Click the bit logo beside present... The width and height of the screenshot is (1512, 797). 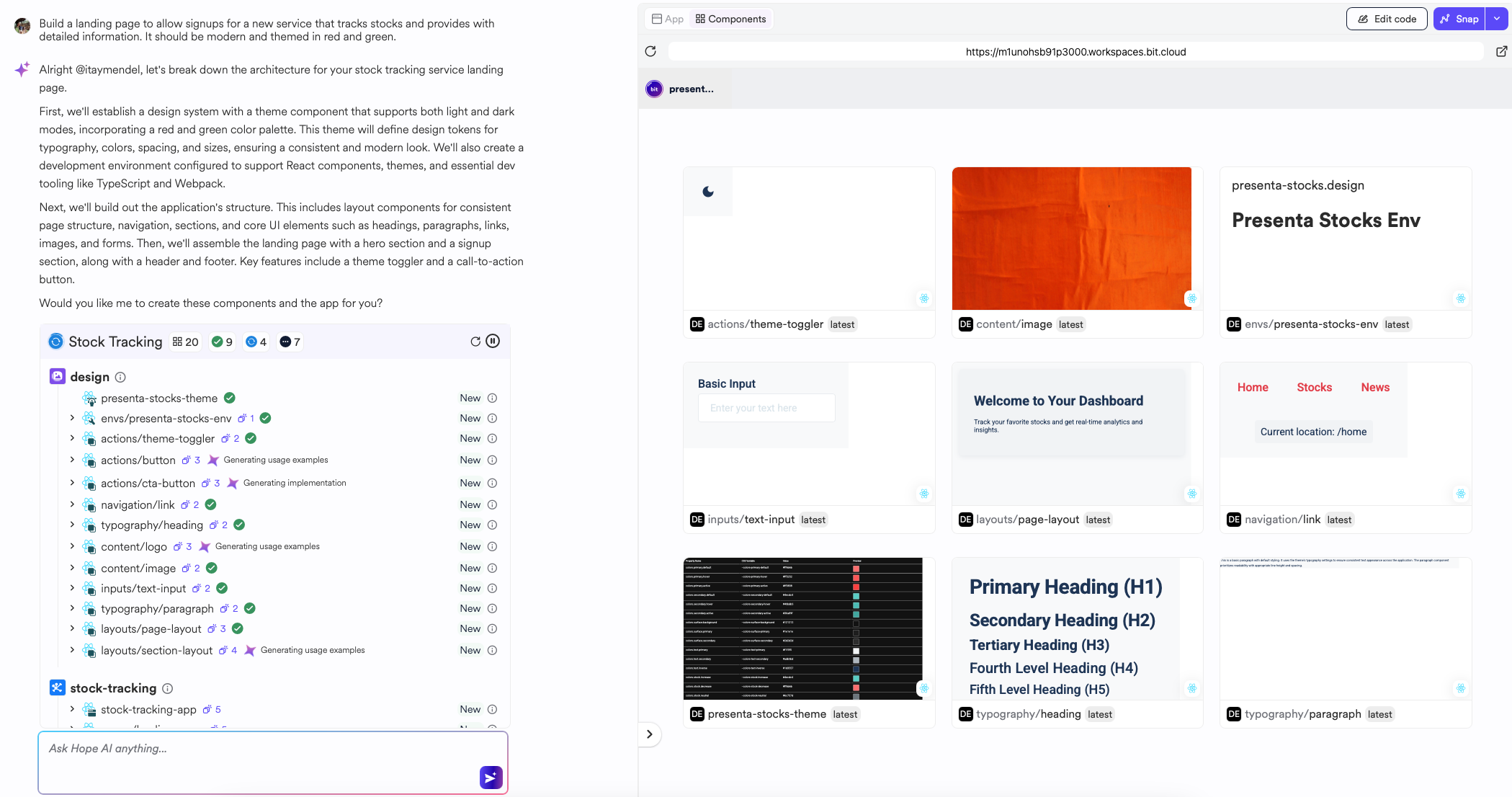click(654, 89)
